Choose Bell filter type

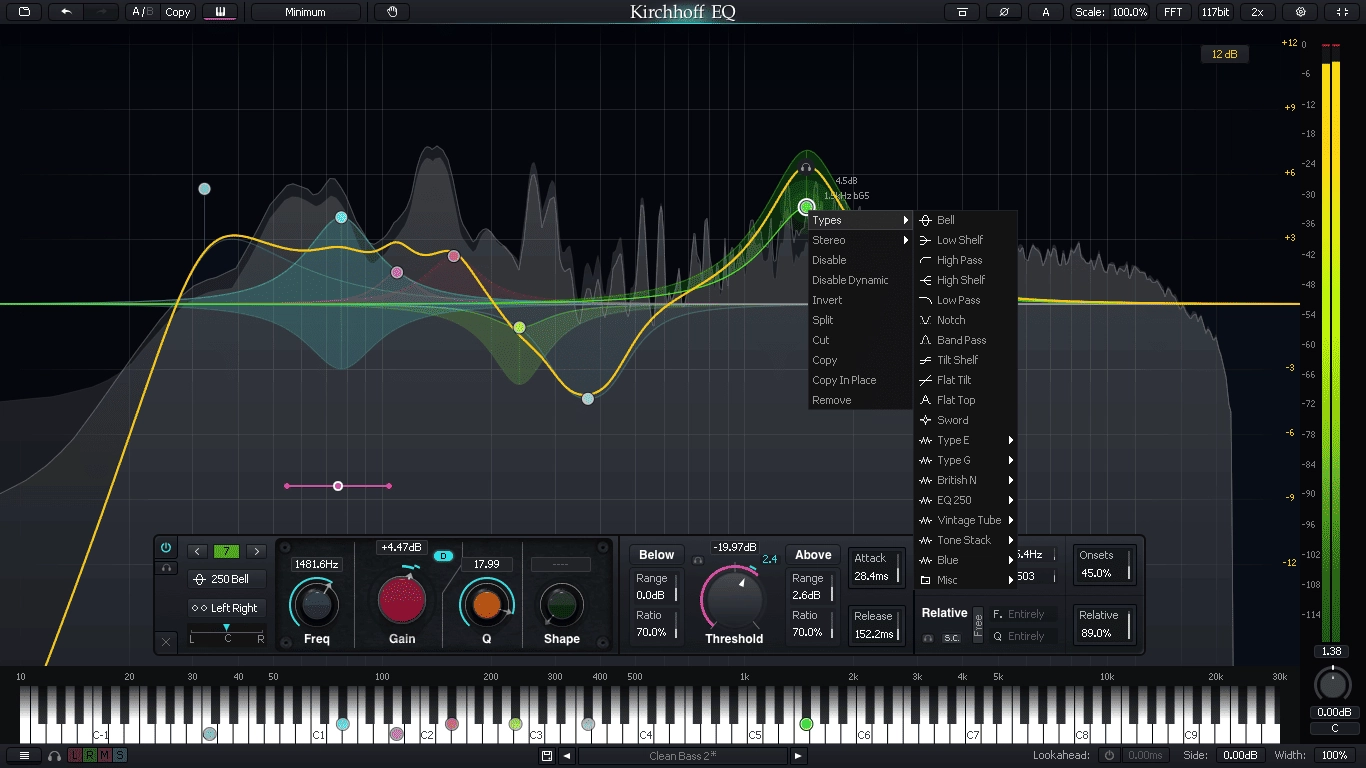pos(965,220)
